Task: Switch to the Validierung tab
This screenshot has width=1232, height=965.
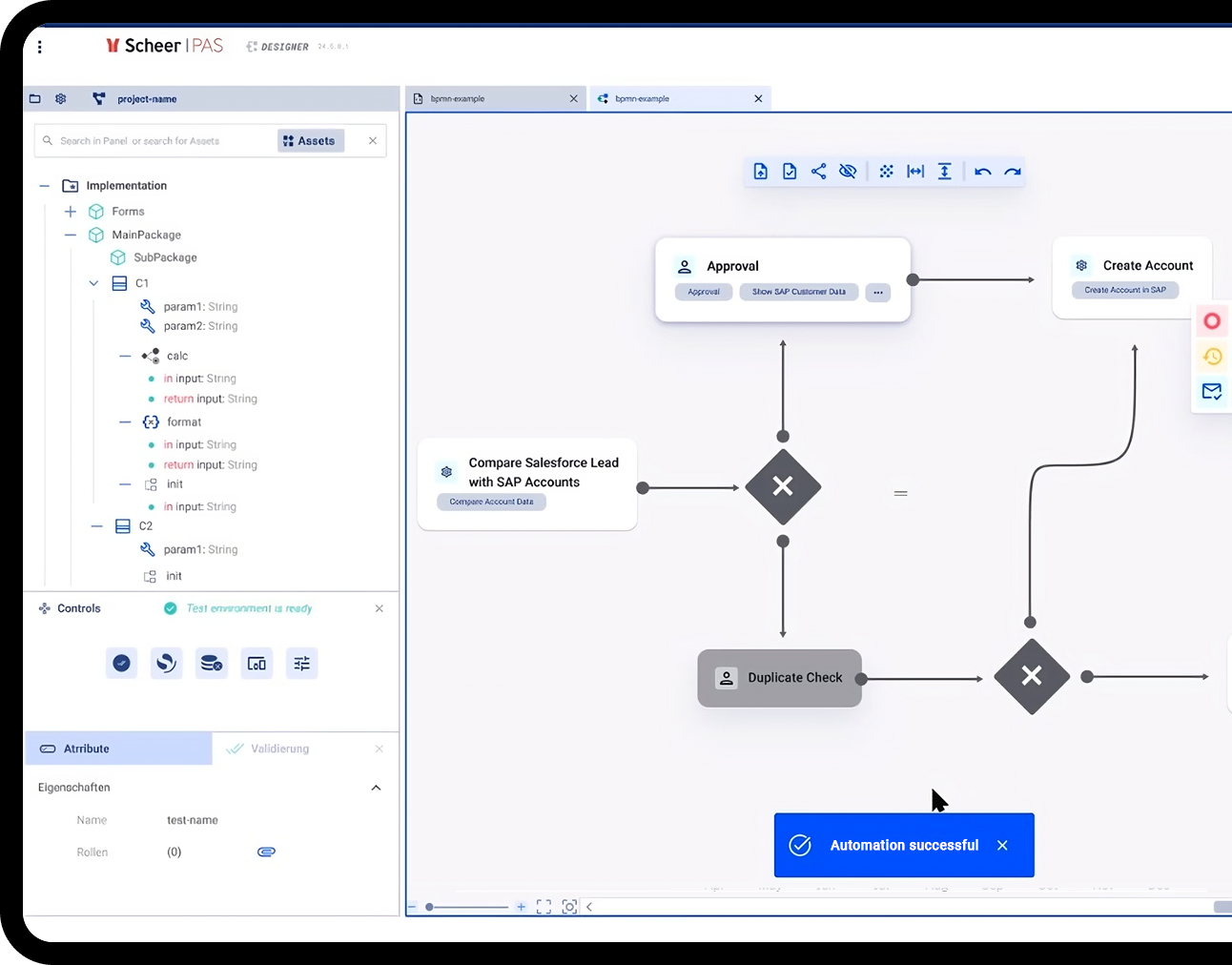Action: (277, 749)
